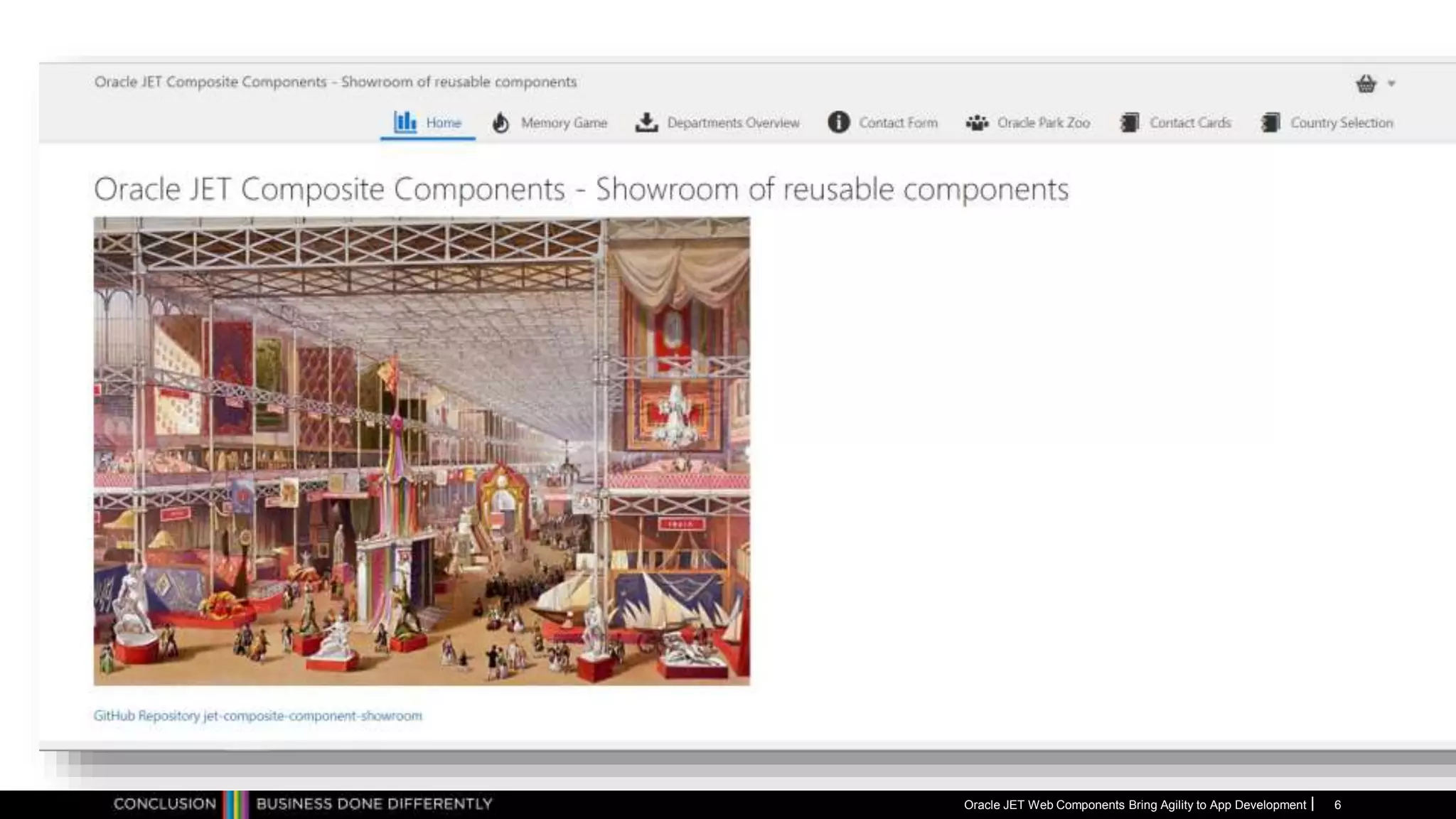Click the Memory Game flame icon
This screenshot has height=819, width=1456.
click(x=500, y=122)
